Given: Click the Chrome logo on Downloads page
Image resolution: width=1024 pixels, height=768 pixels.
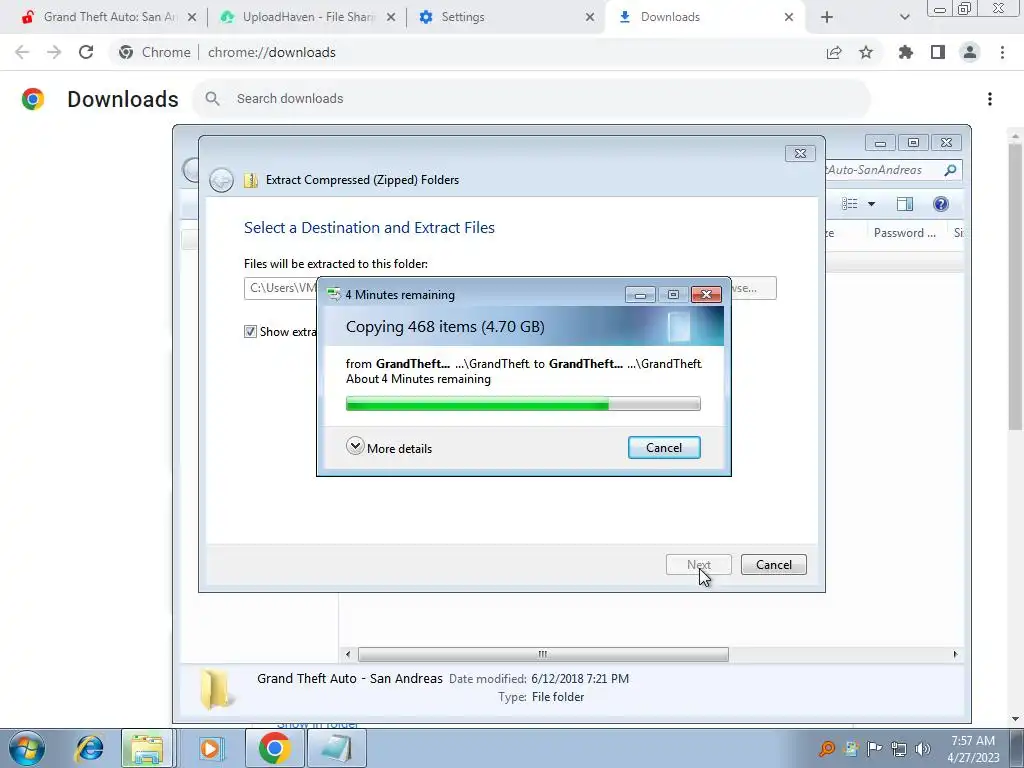Looking at the screenshot, I should click(33, 99).
